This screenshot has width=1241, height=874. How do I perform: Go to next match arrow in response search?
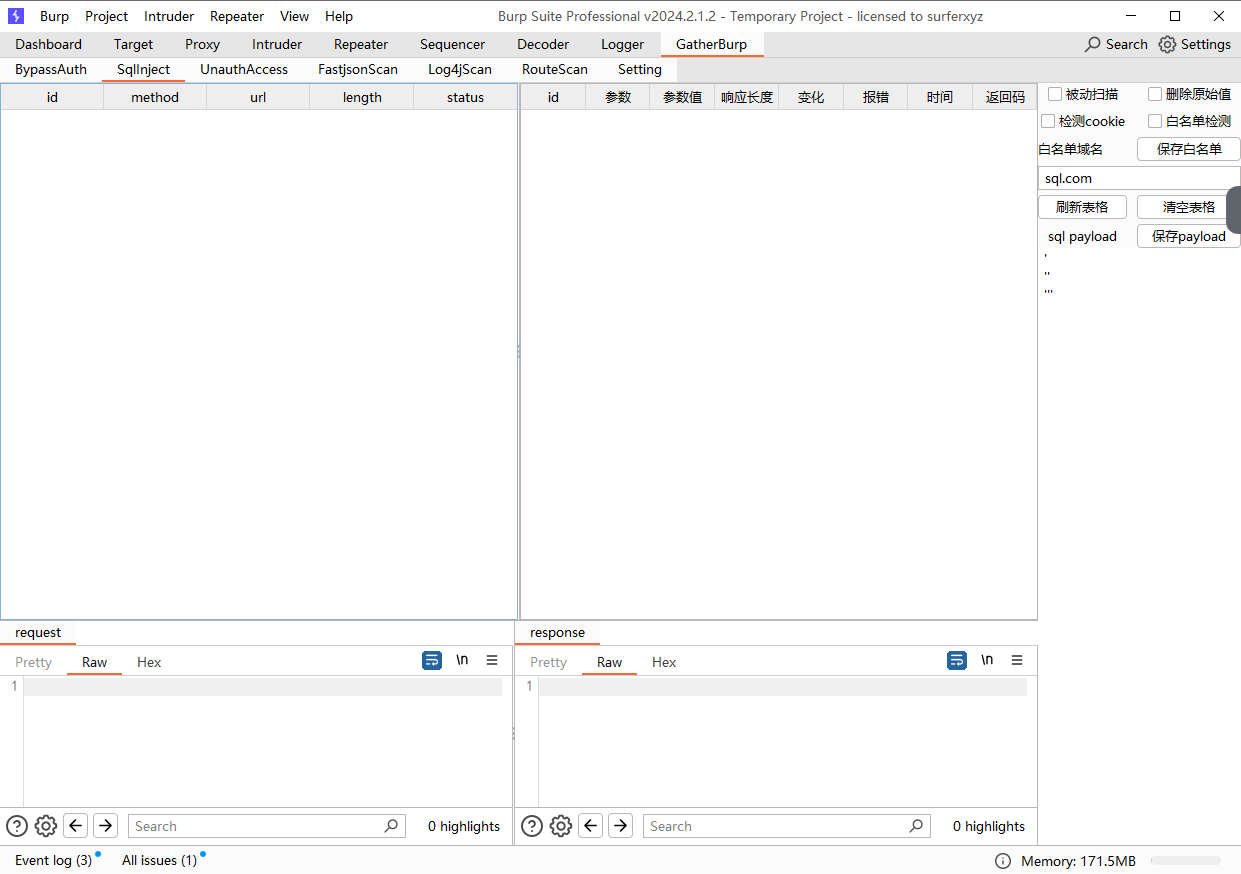point(620,826)
